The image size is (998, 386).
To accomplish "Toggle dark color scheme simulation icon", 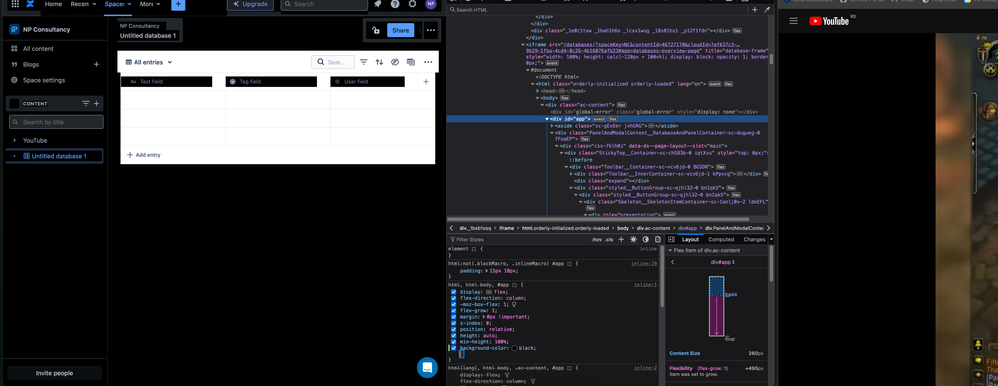I will click(x=645, y=239).
